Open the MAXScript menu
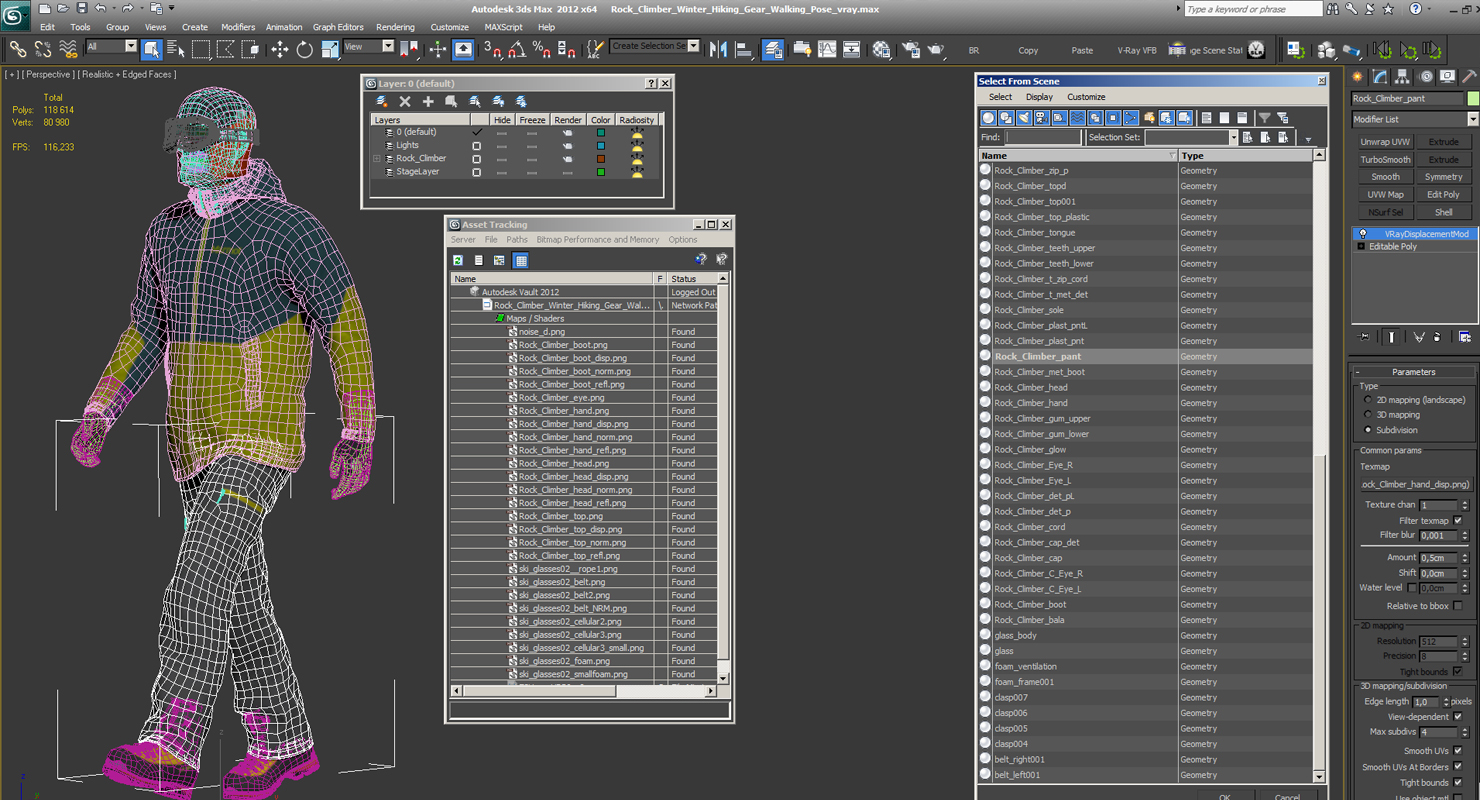 point(503,27)
